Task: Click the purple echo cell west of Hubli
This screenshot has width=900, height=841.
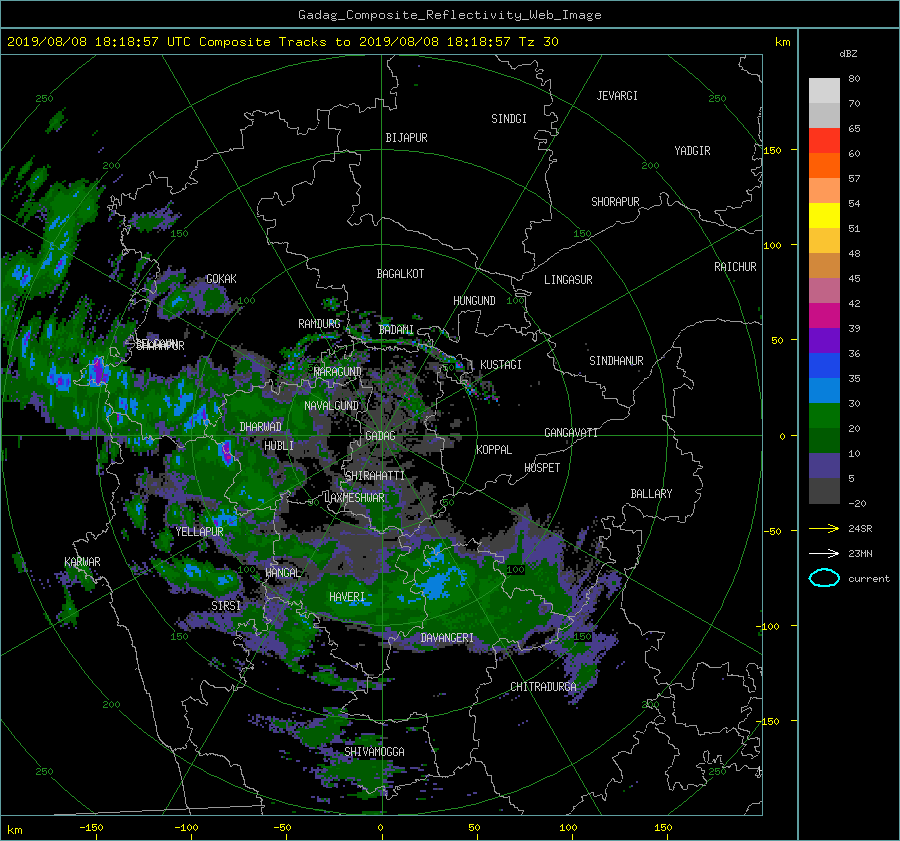Action: pos(226,451)
